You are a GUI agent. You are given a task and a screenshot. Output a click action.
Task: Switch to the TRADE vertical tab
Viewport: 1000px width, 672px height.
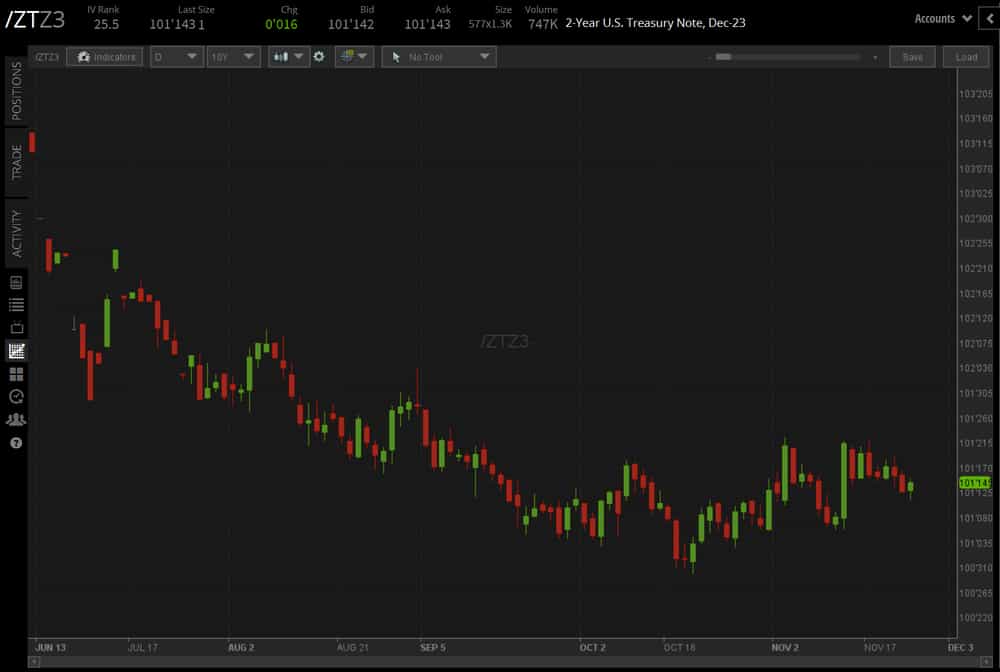pos(17,162)
